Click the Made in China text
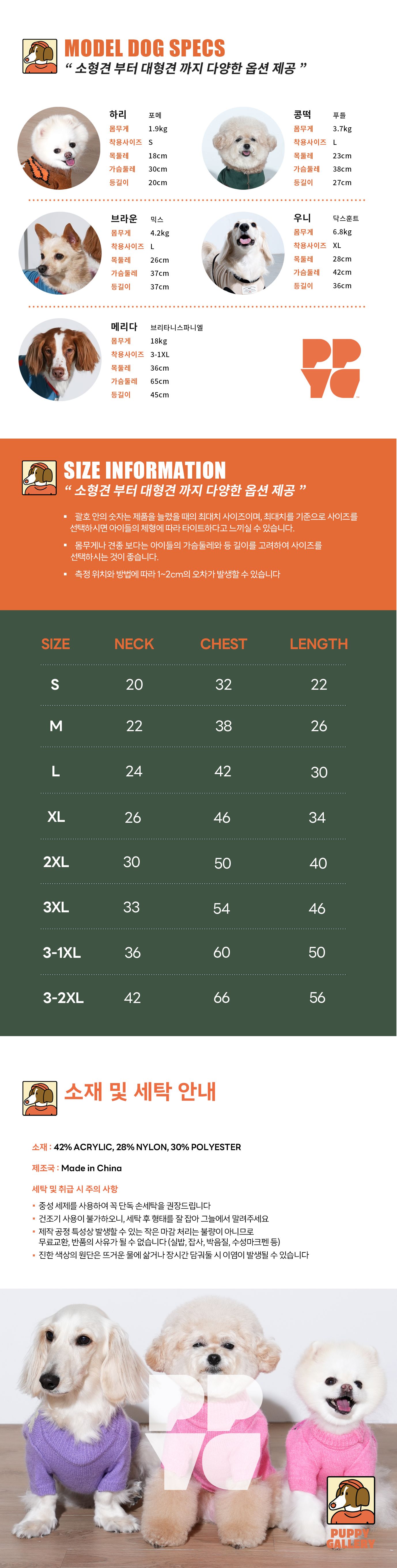This screenshot has height=1568, width=397. pyautogui.click(x=91, y=1168)
